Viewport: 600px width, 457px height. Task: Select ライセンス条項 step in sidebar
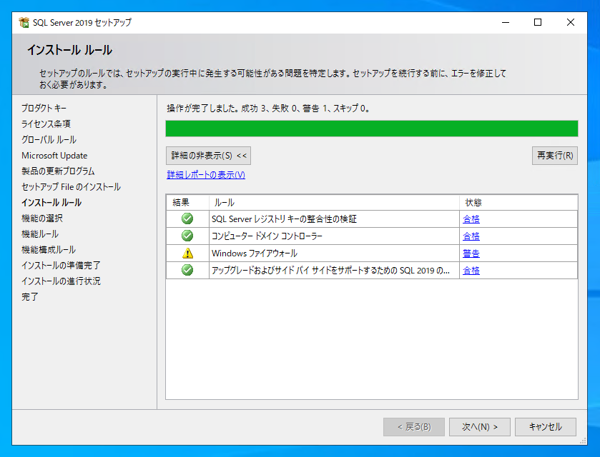(46, 124)
